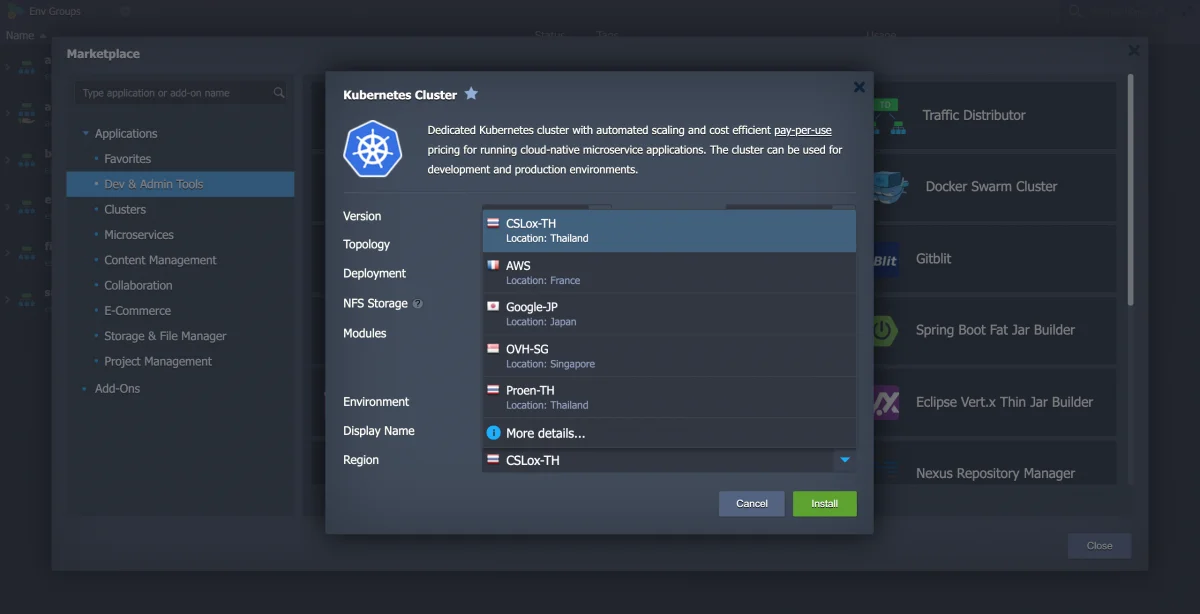
Task: Open Content Management category
Action: point(160,260)
